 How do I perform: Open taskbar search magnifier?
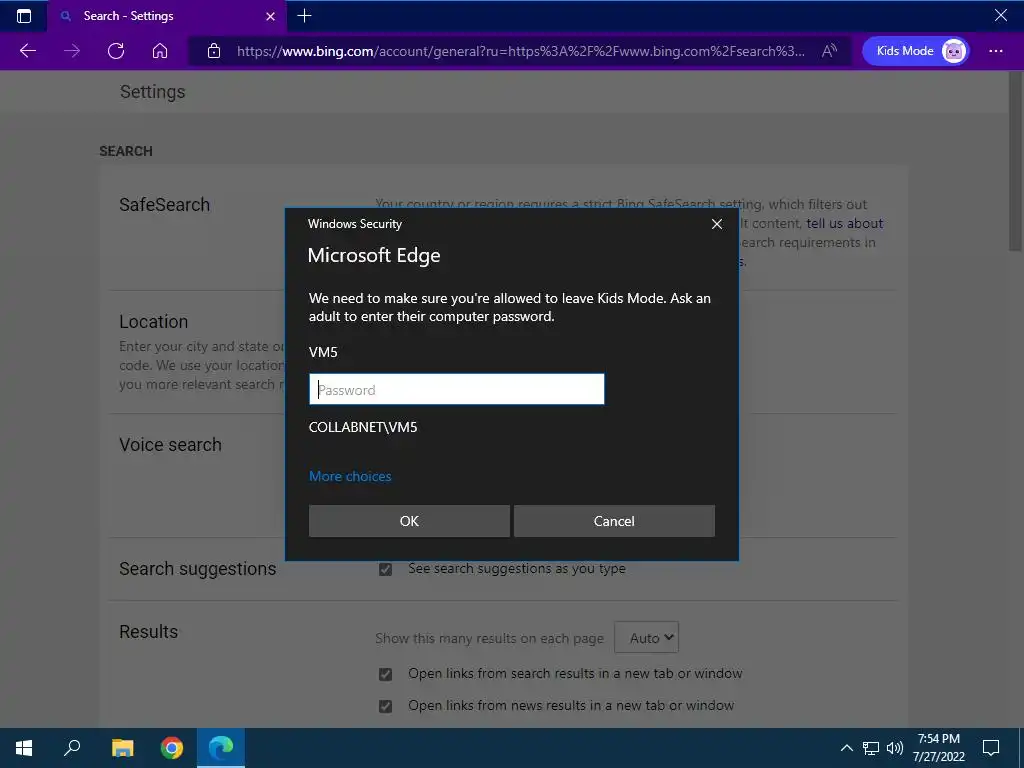click(x=72, y=748)
